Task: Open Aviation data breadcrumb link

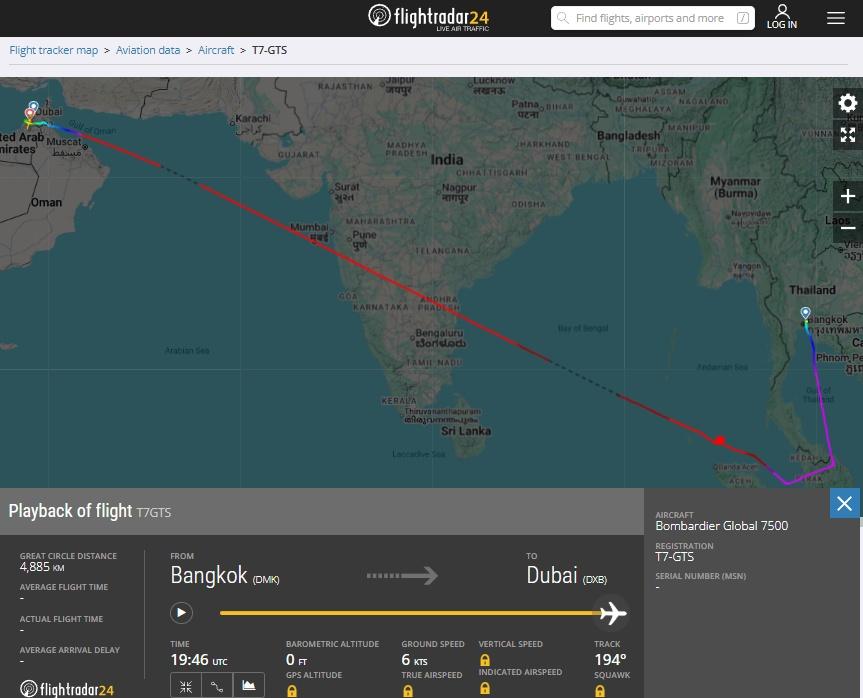Action: (148, 50)
